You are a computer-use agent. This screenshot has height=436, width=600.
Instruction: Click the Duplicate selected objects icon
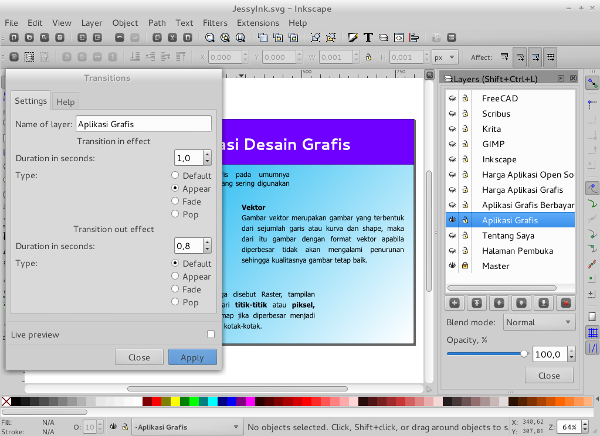coord(262,38)
